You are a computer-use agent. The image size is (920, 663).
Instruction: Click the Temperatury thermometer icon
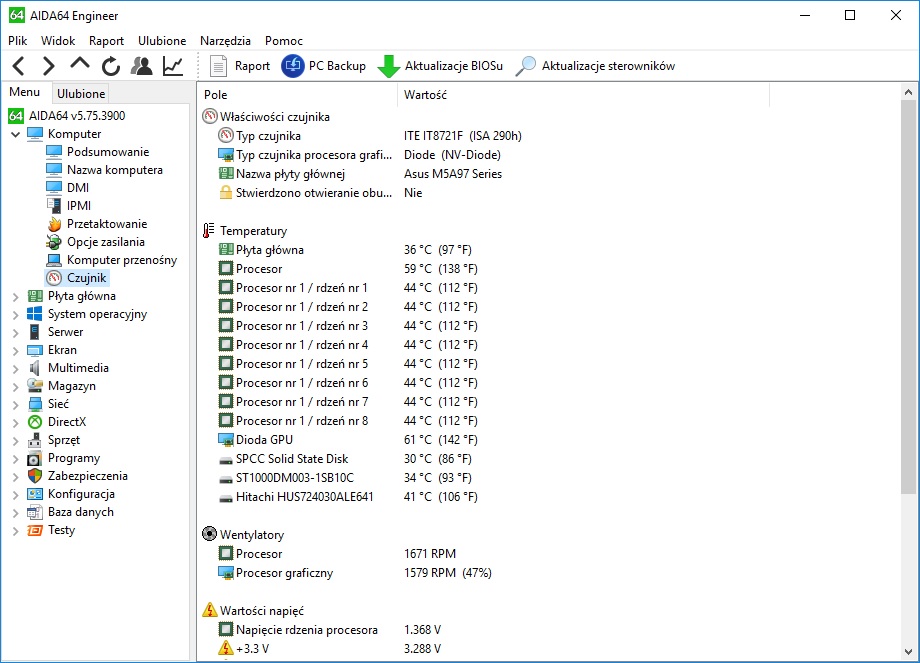coord(208,231)
